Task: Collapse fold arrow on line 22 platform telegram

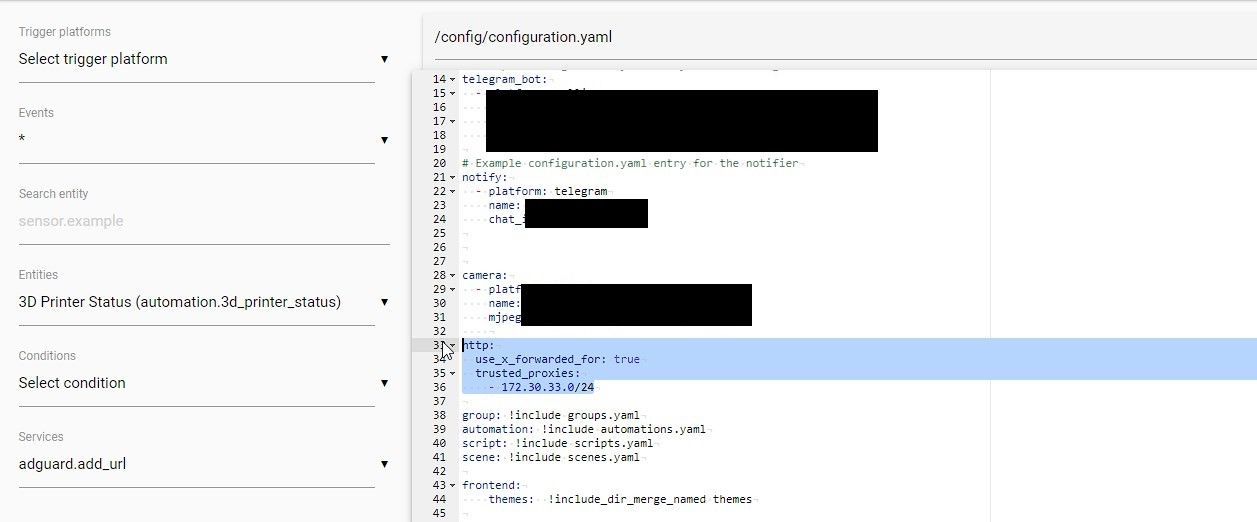Action: coord(453,191)
